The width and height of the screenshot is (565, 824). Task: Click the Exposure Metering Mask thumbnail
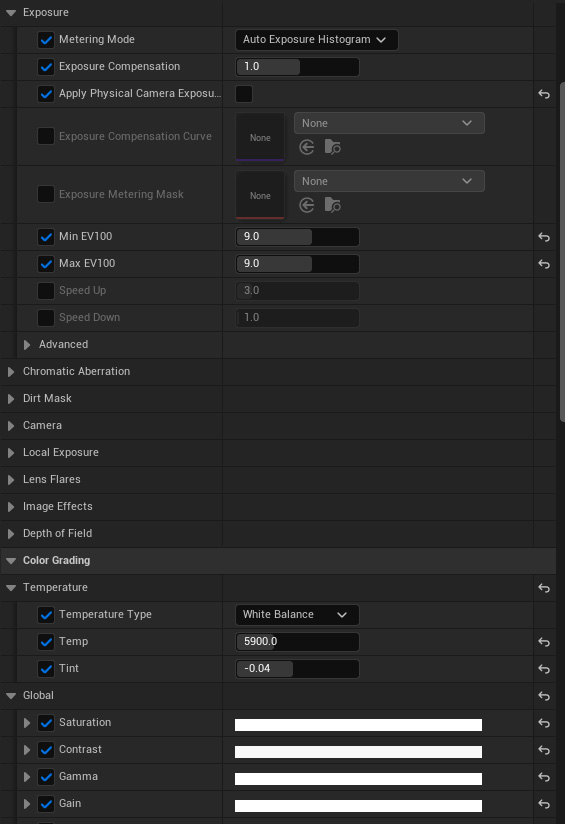tap(260, 195)
